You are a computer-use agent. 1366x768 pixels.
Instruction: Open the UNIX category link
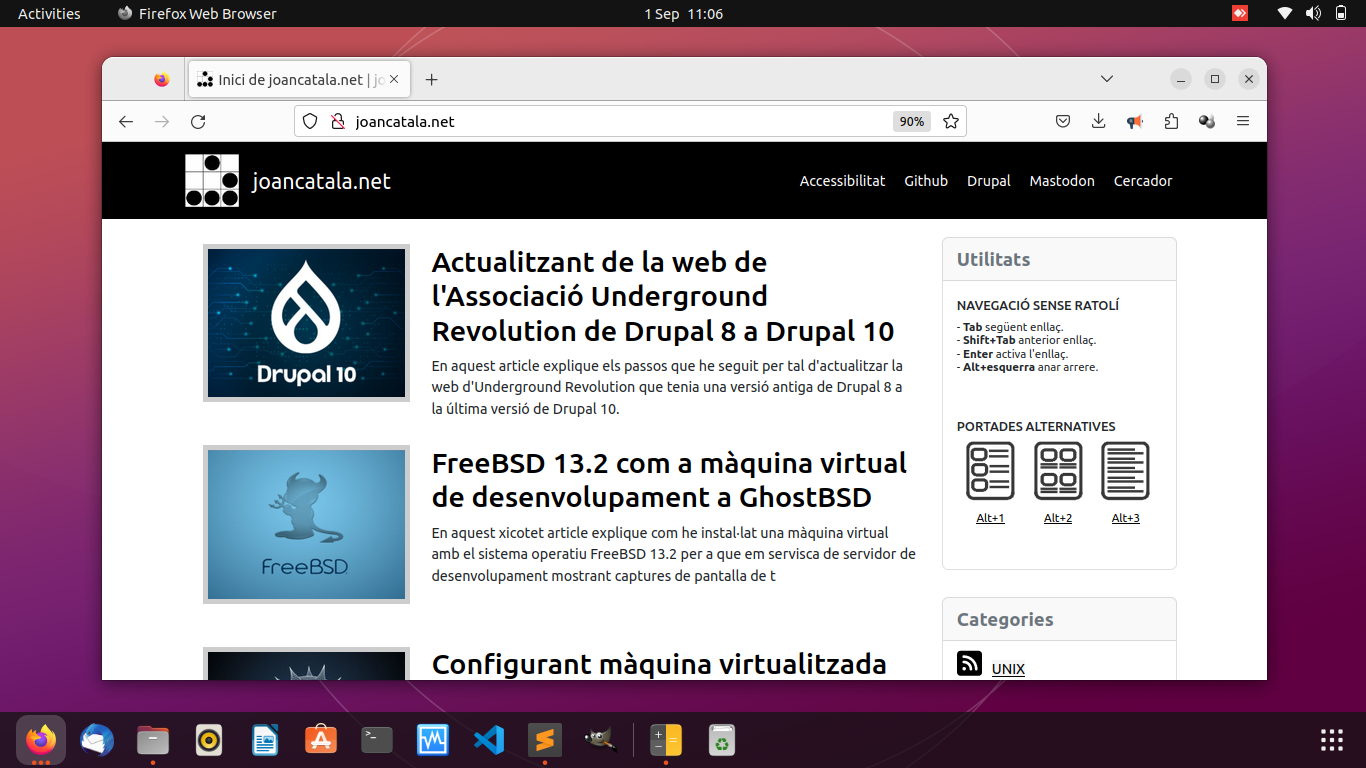pyautogui.click(x=1008, y=669)
